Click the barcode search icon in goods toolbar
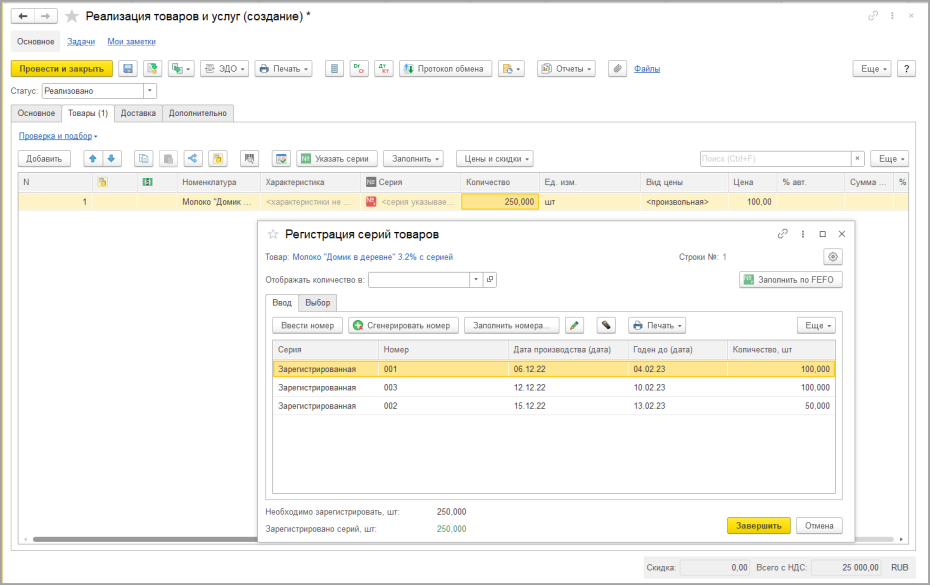 click(250, 158)
